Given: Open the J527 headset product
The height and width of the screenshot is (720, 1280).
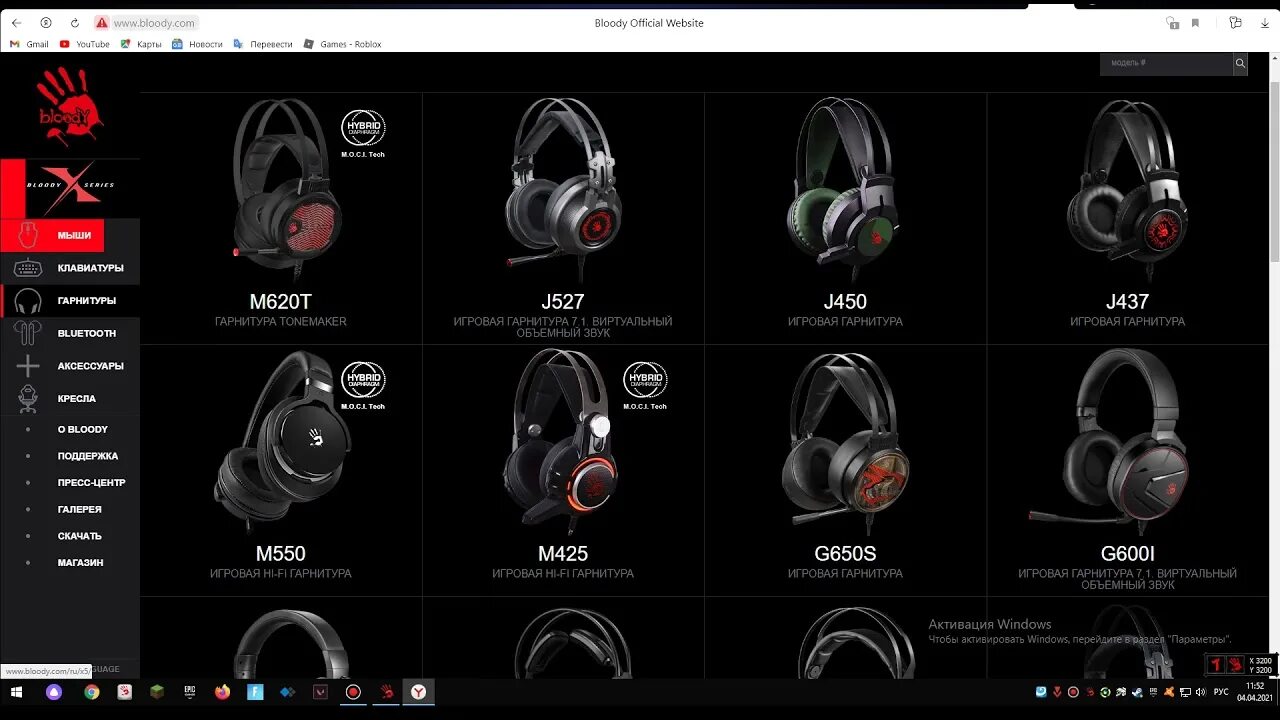Looking at the screenshot, I should (x=563, y=219).
